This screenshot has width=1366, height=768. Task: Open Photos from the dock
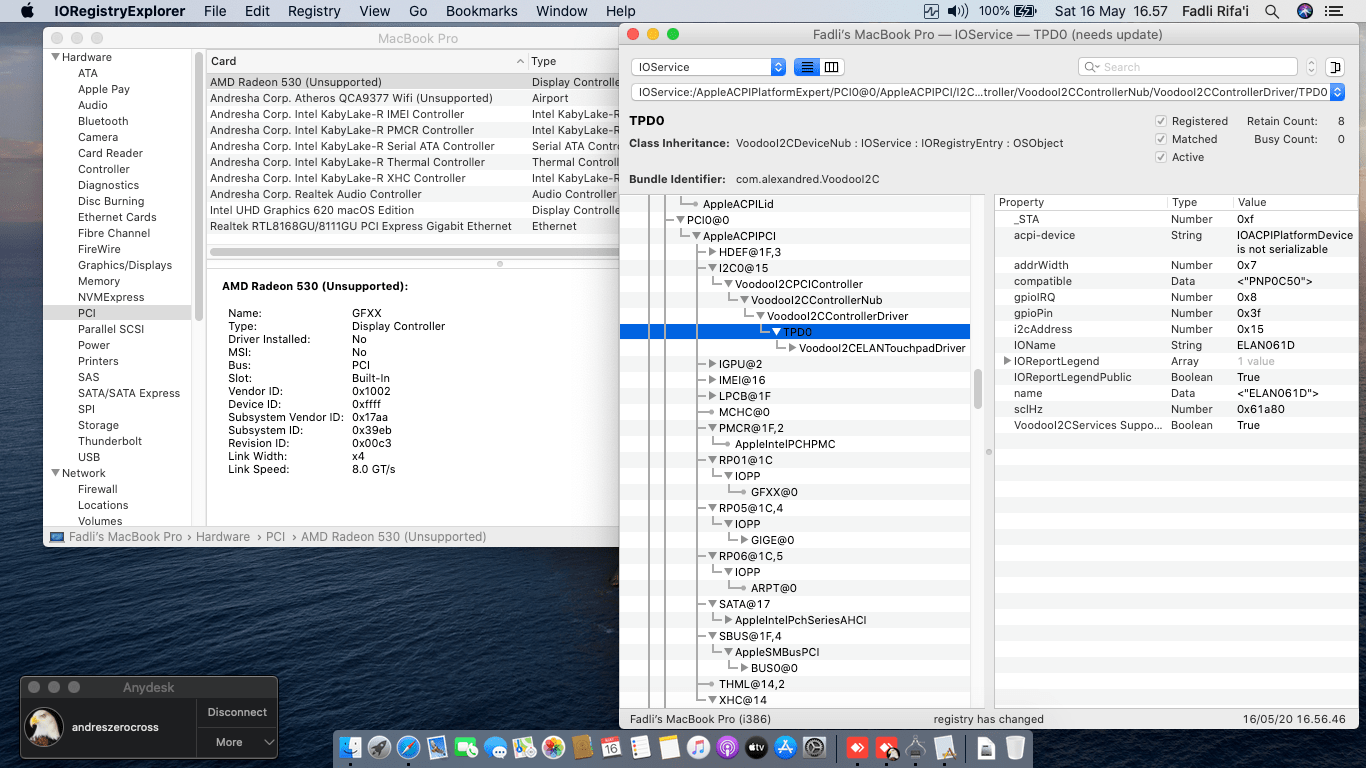coord(553,747)
